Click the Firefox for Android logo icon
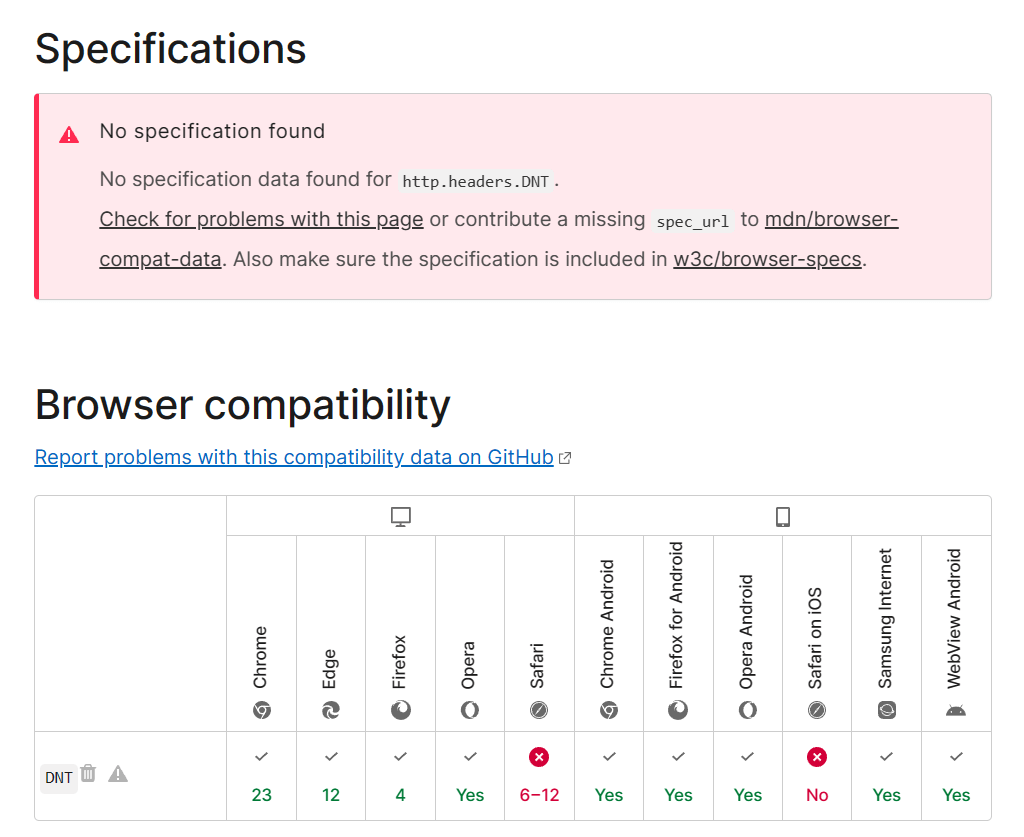The image size is (1024, 837). 678,710
